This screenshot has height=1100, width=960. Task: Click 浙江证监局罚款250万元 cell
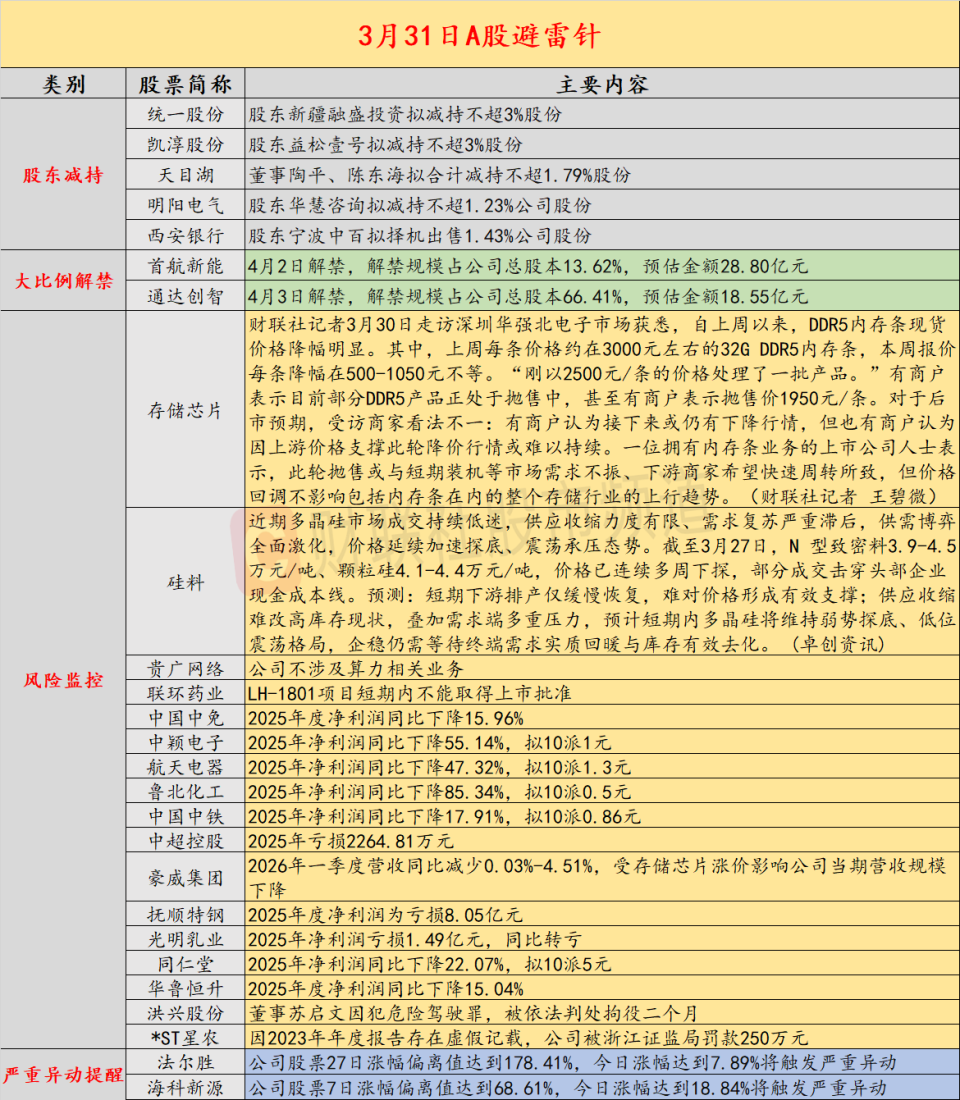click(602, 1037)
